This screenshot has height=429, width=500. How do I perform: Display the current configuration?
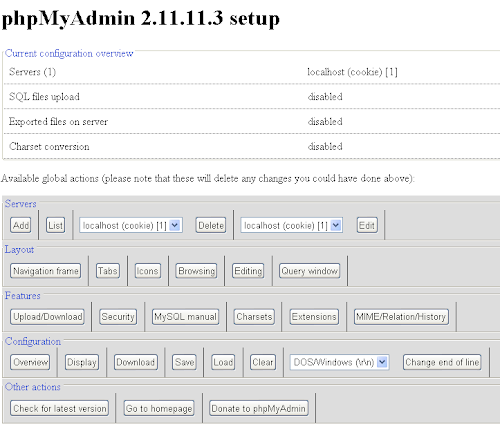pyautogui.click(x=82, y=362)
